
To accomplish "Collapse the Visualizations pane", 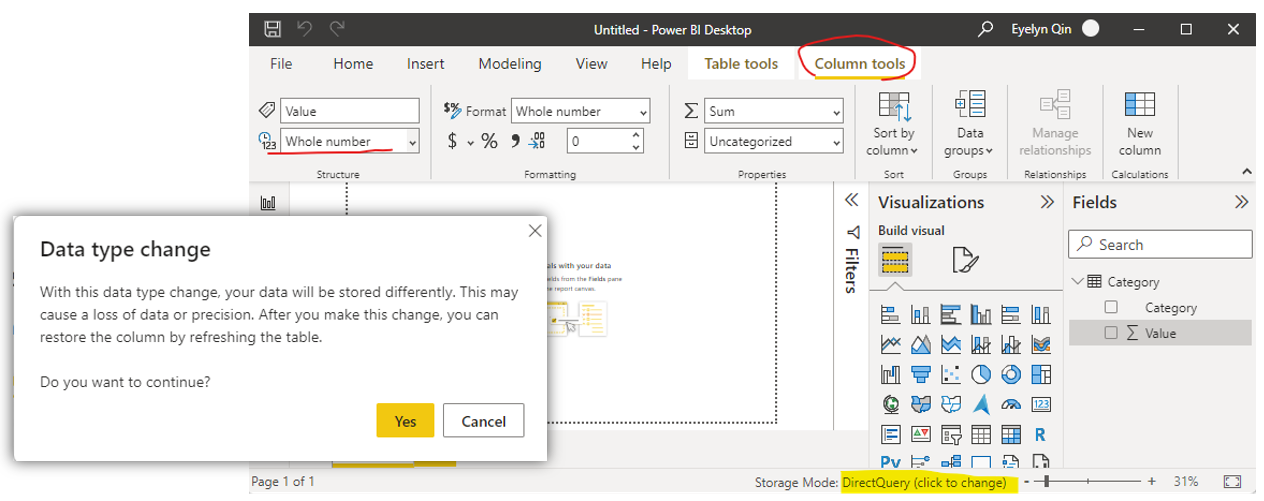I will (x=1047, y=202).
